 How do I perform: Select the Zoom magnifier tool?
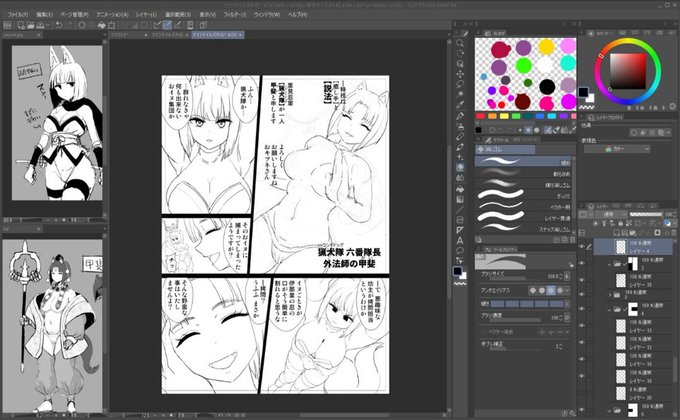460,43
